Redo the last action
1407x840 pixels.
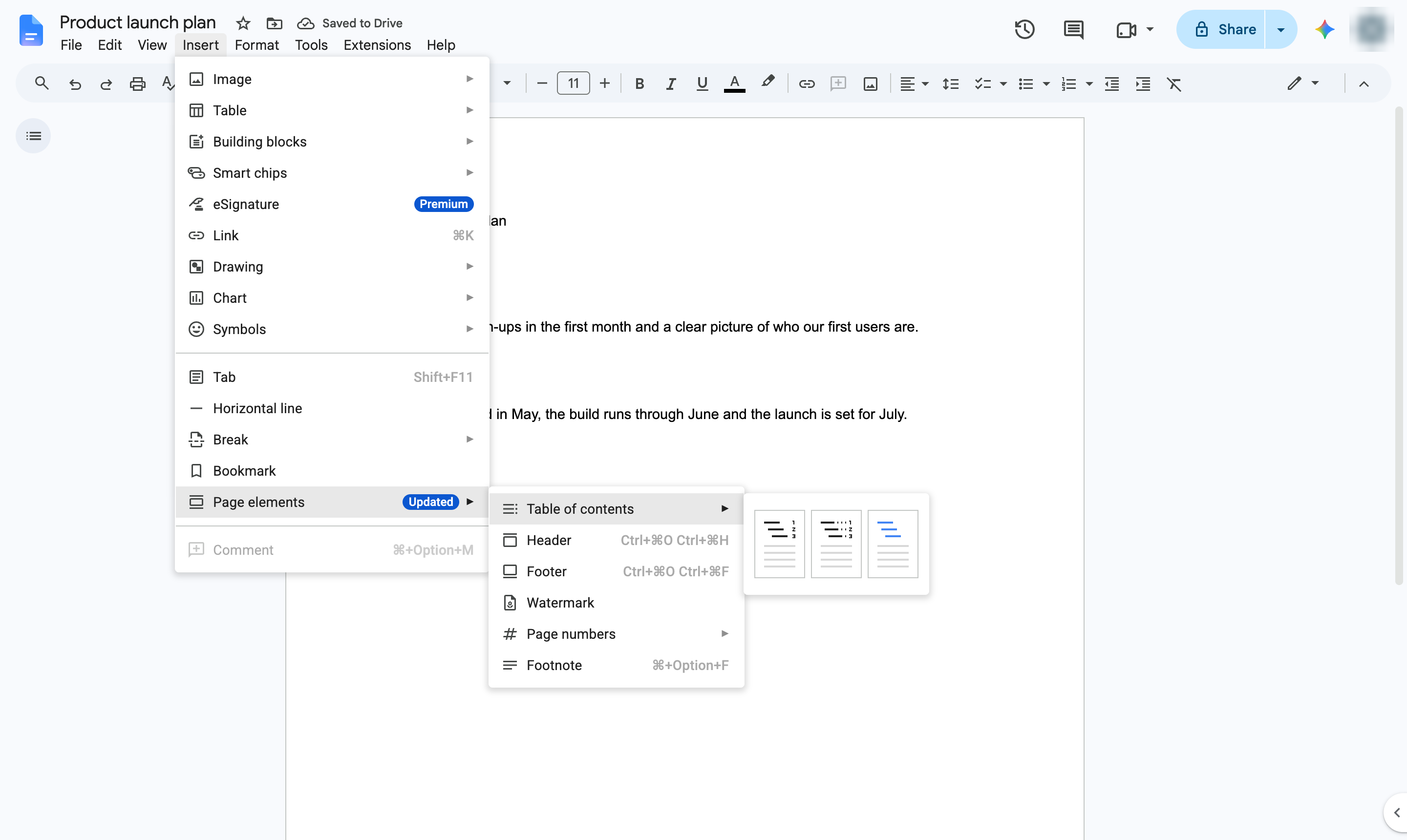pyautogui.click(x=106, y=84)
